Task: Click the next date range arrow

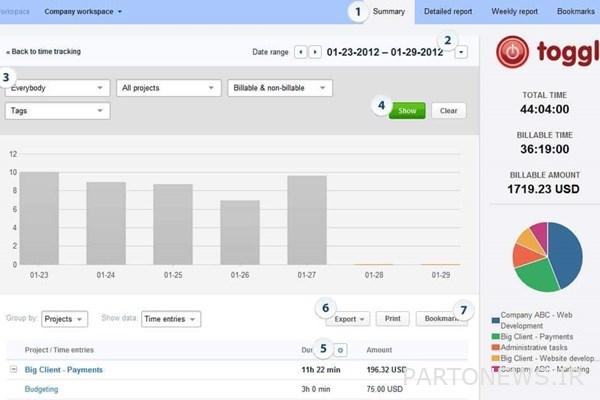Action: (315, 52)
